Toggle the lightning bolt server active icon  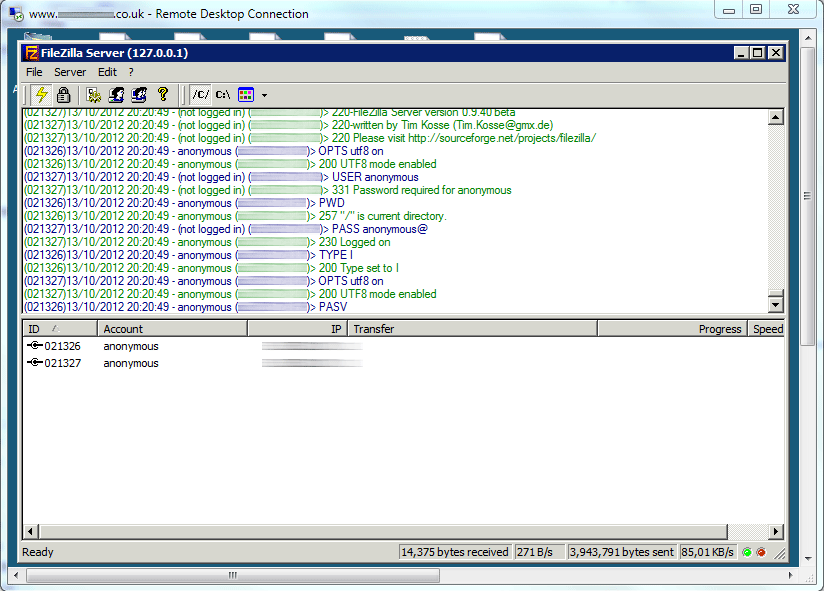click(42, 95)
